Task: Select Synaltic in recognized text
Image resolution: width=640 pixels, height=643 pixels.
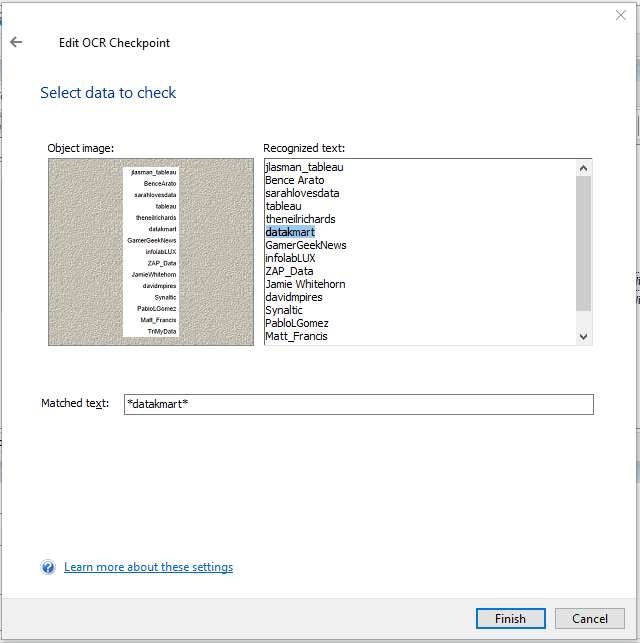Action: coord(284,310)
